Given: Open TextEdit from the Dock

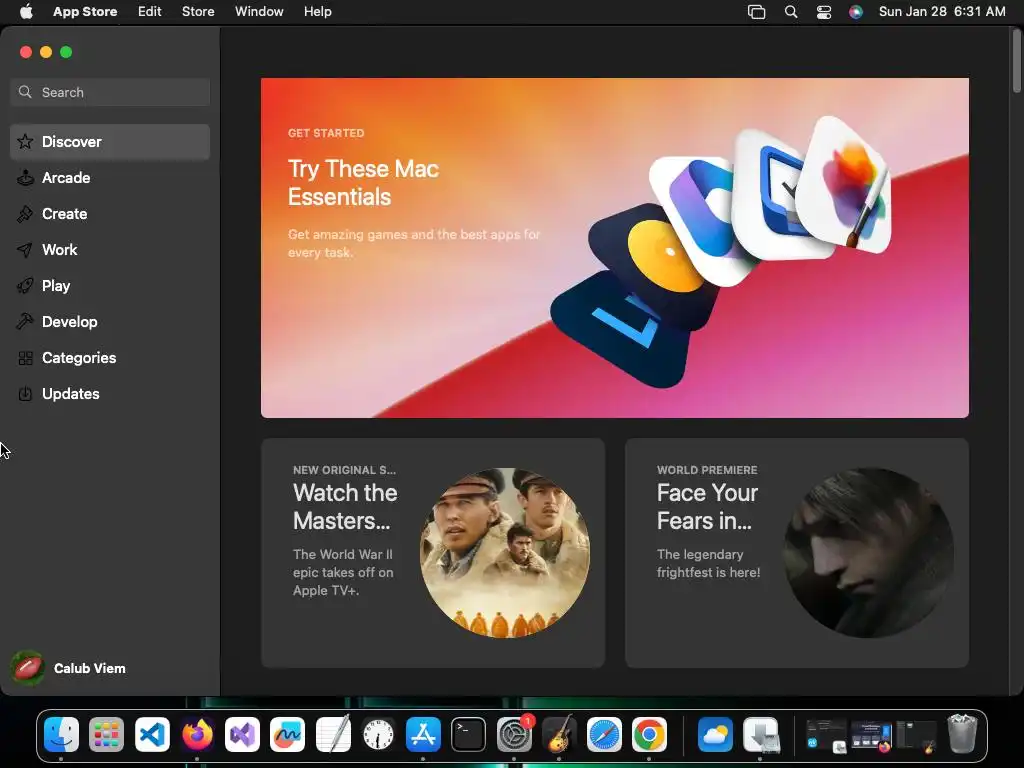Looking at the screenshot, I should tap(333, 734).
